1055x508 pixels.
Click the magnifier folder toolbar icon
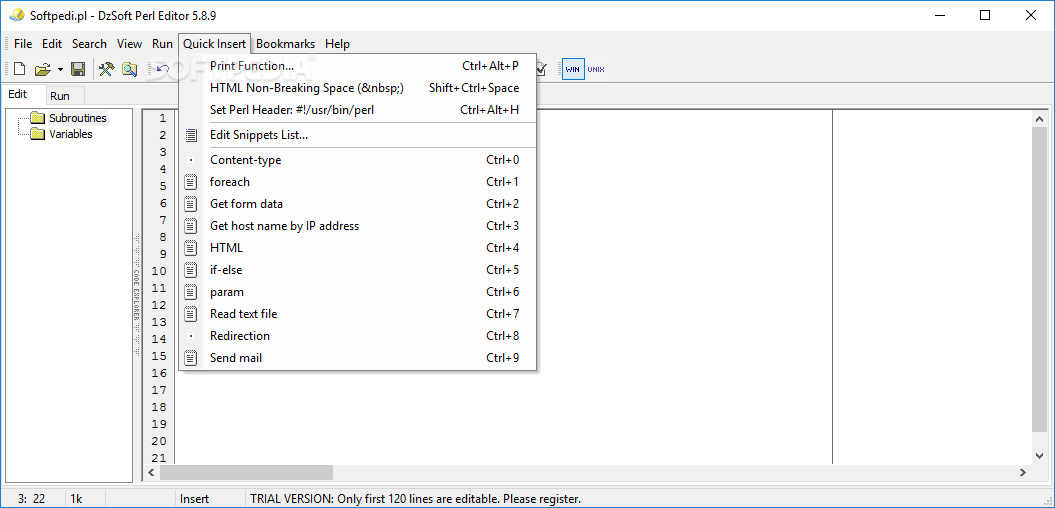coord(129,69)
